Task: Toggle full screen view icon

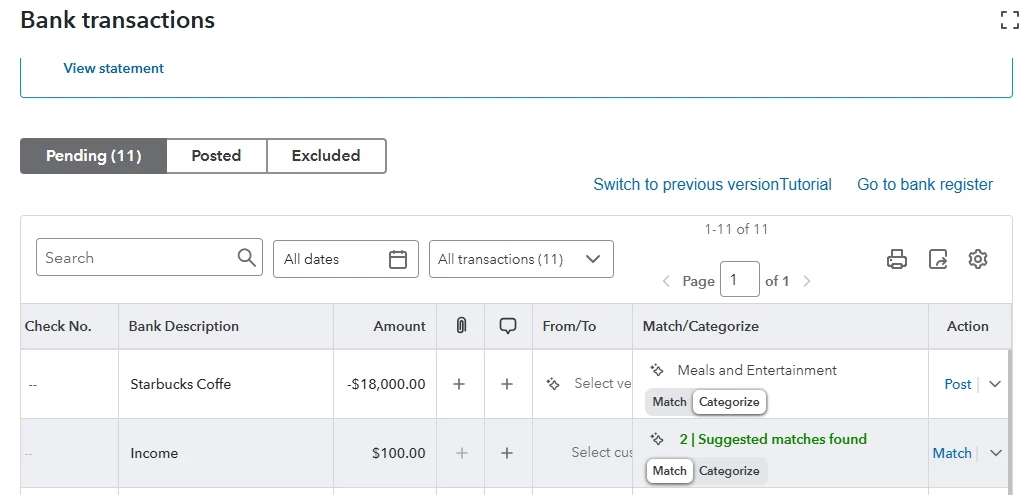Action: [x=1010, y=20]
